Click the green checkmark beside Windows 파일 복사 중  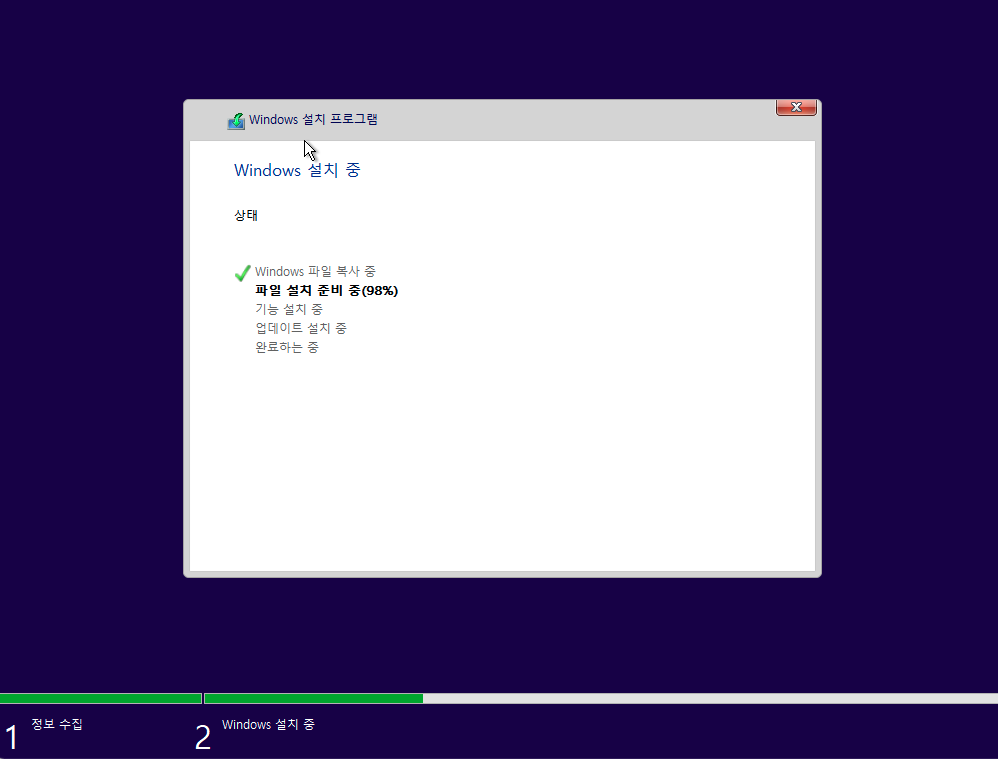point(242,273)
